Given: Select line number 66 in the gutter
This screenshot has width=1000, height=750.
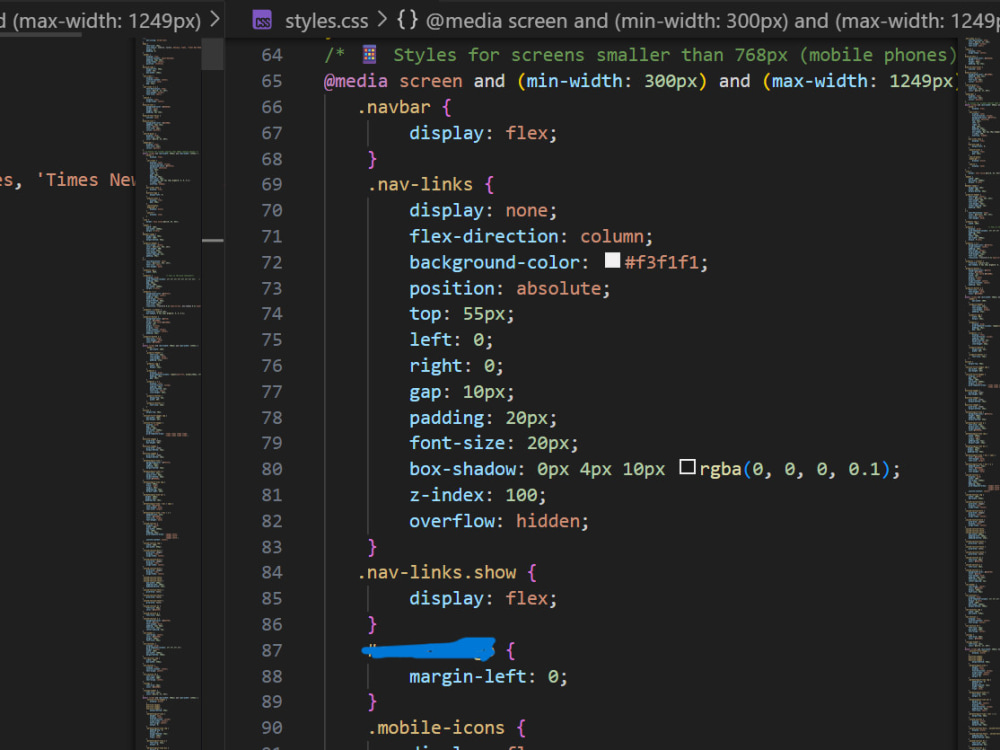Looking at the screenshot, I should point(272,107).
